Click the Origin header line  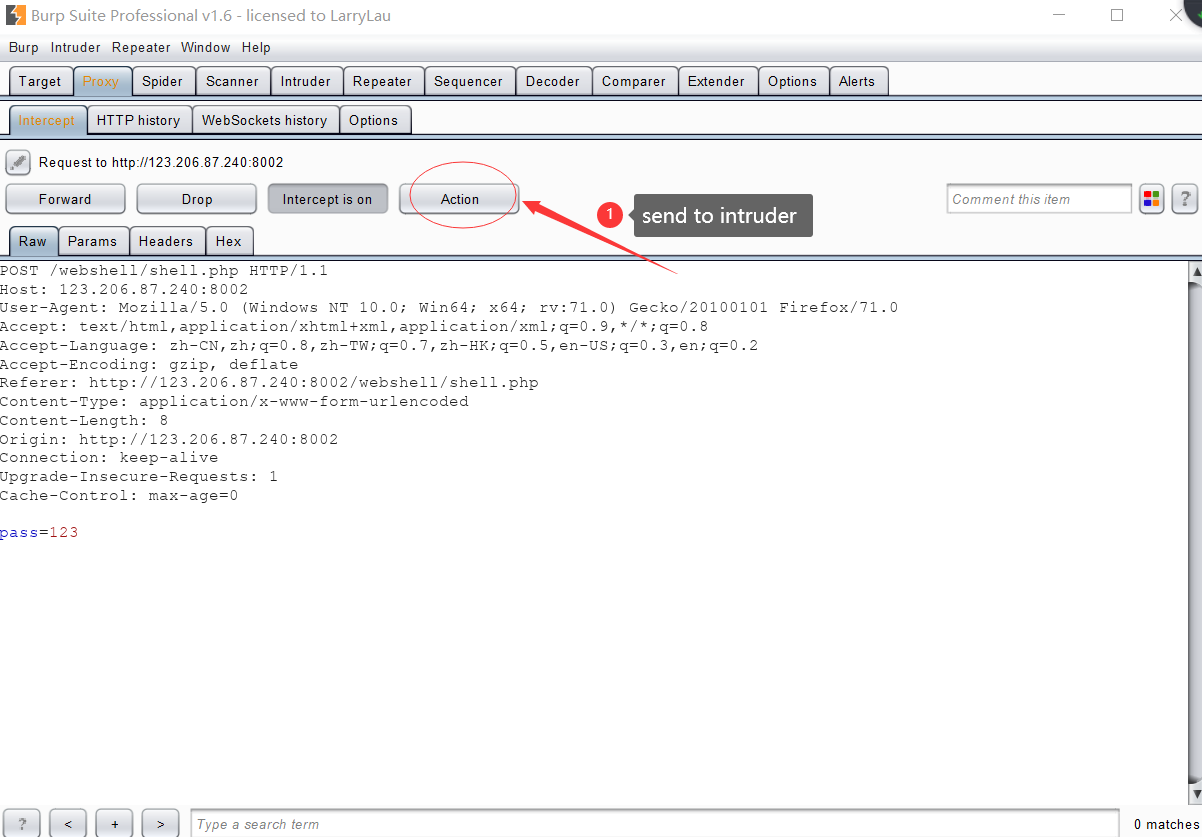coord(169,439)
